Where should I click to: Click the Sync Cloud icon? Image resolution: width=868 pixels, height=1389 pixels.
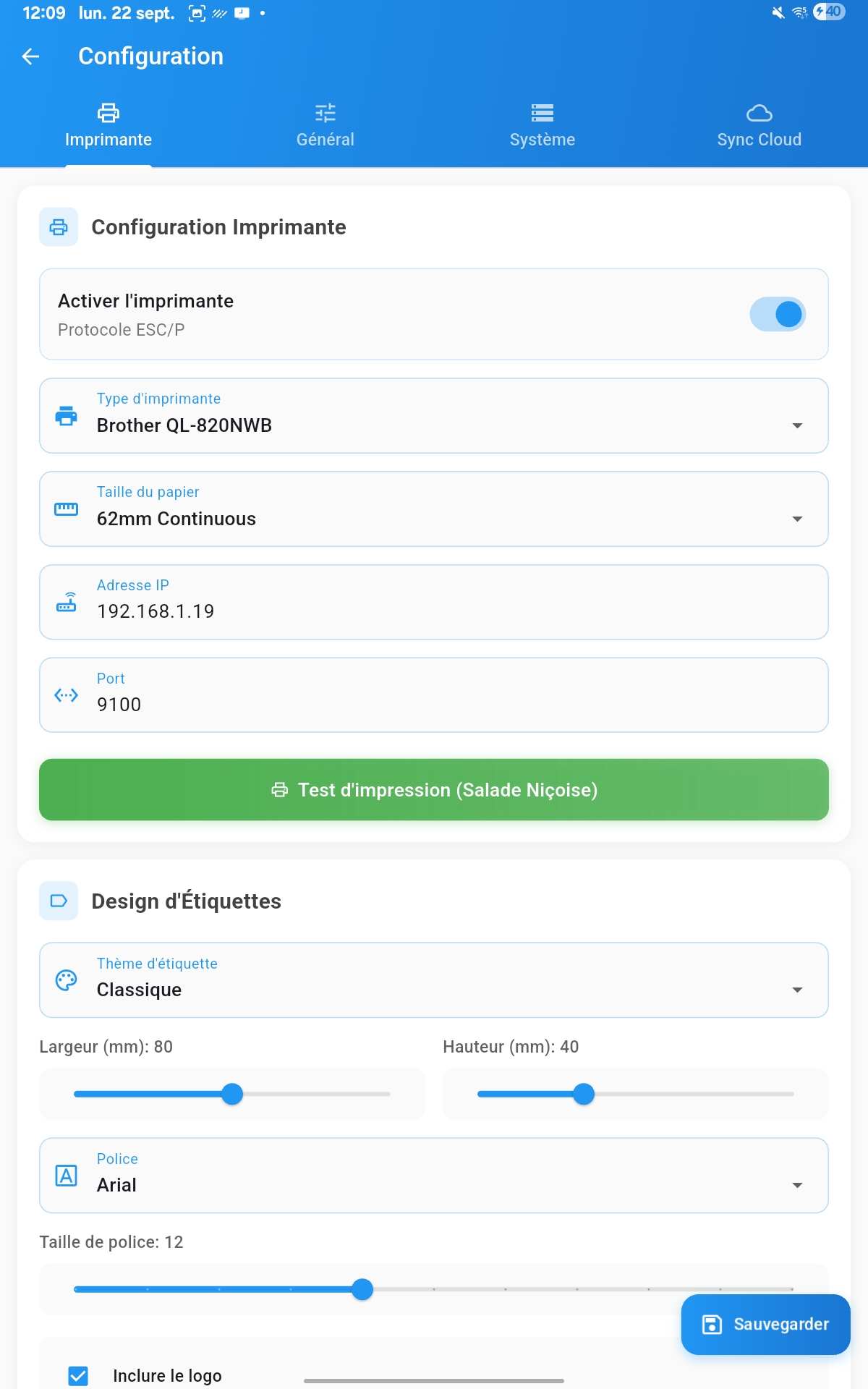759,114
